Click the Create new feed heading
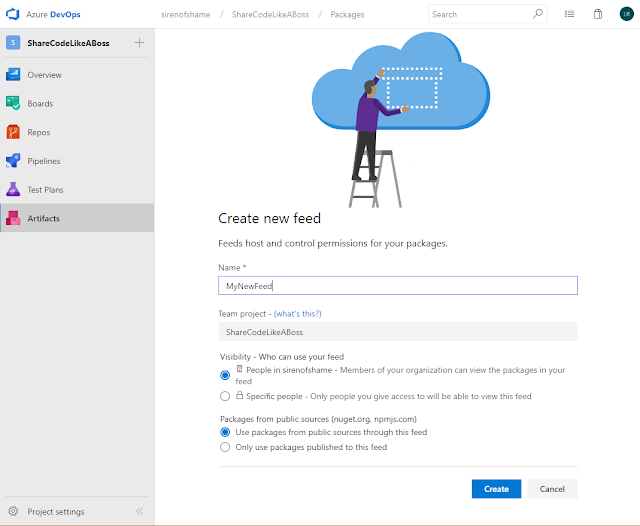The height and width of the screenshot is (526, 640). pos(269,218)
